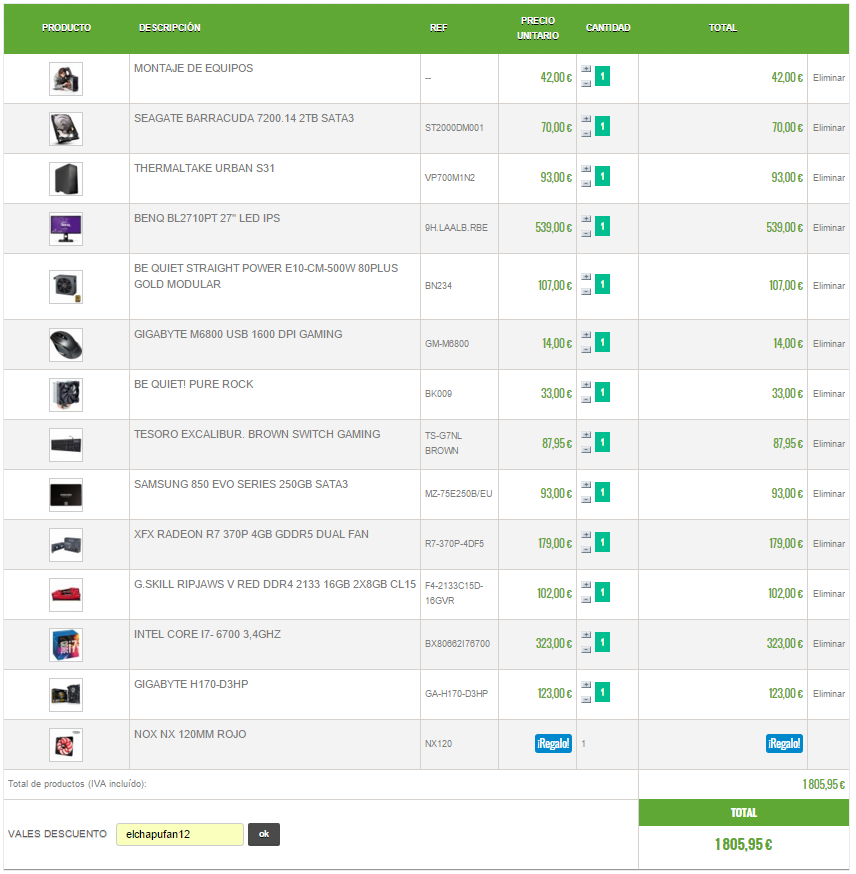Viewport: 856px width, 874px height.
Task: Remove Gigabyte M6800 mouse from cart
Action: coord(829,344)
